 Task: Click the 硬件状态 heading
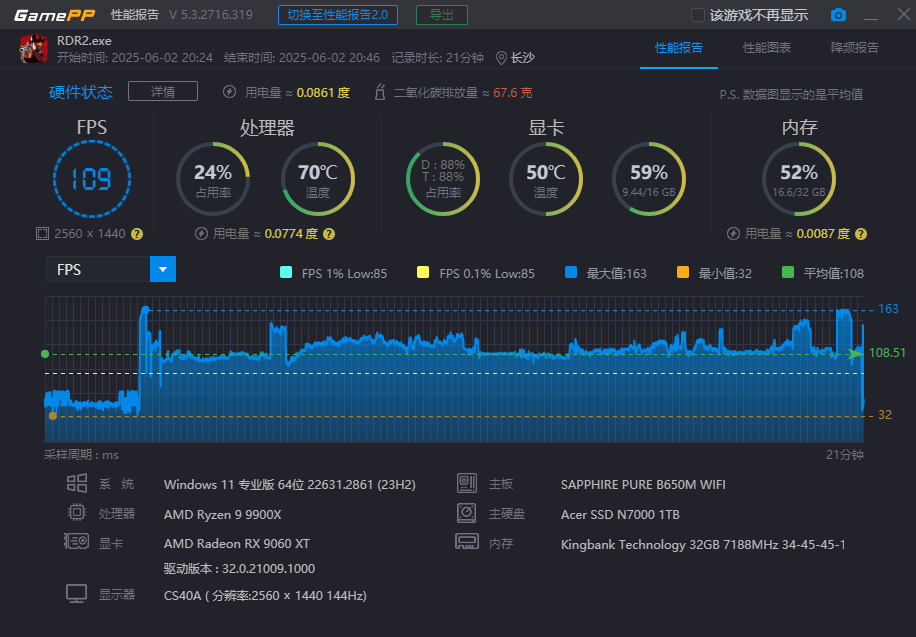(81, 92)
